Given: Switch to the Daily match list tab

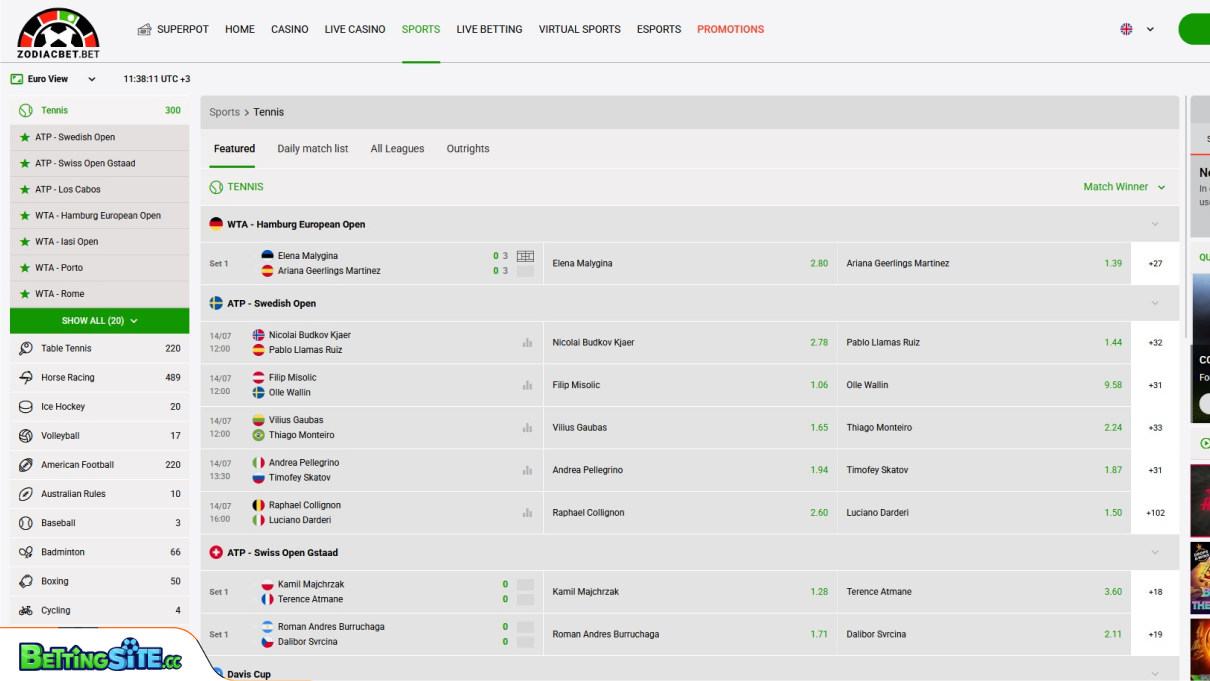Looking at the screenshot, I should click(x=312, y=149).
